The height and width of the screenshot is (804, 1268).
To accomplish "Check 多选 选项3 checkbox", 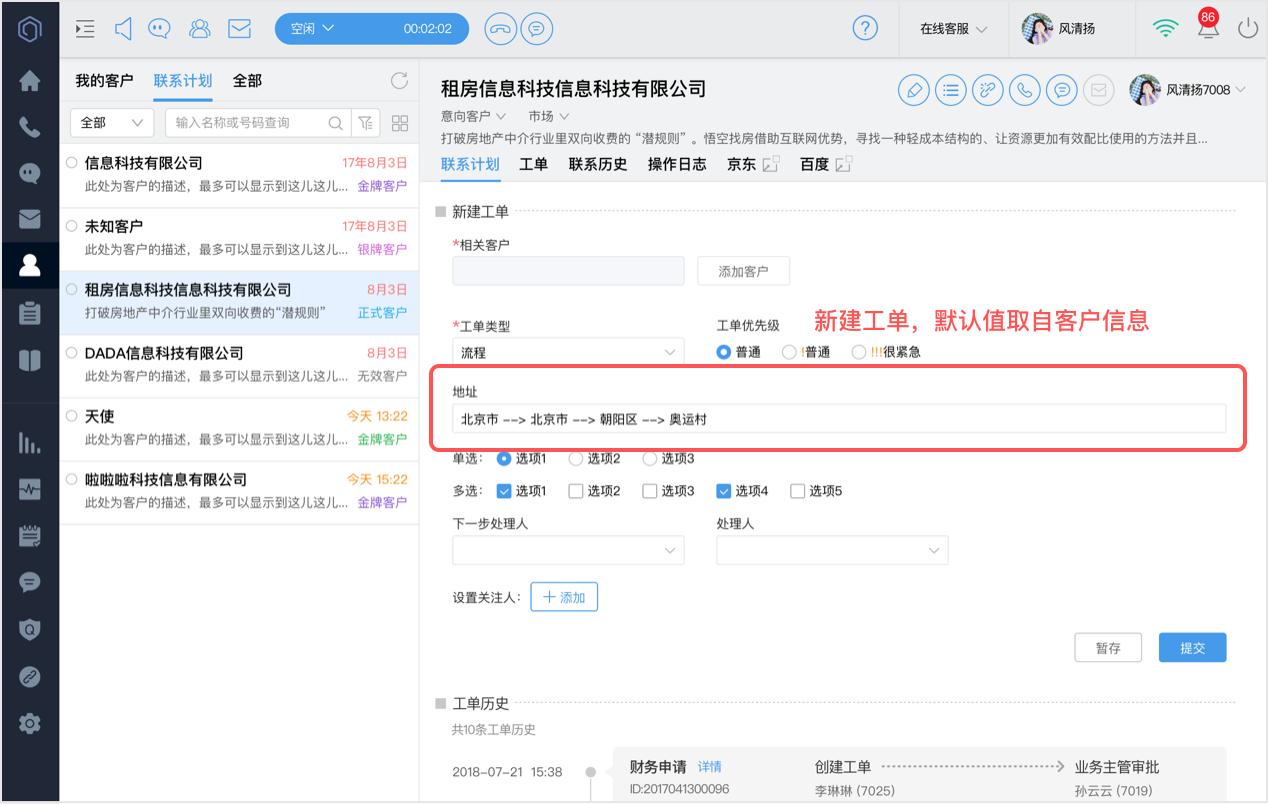I will tap(650, 491).
